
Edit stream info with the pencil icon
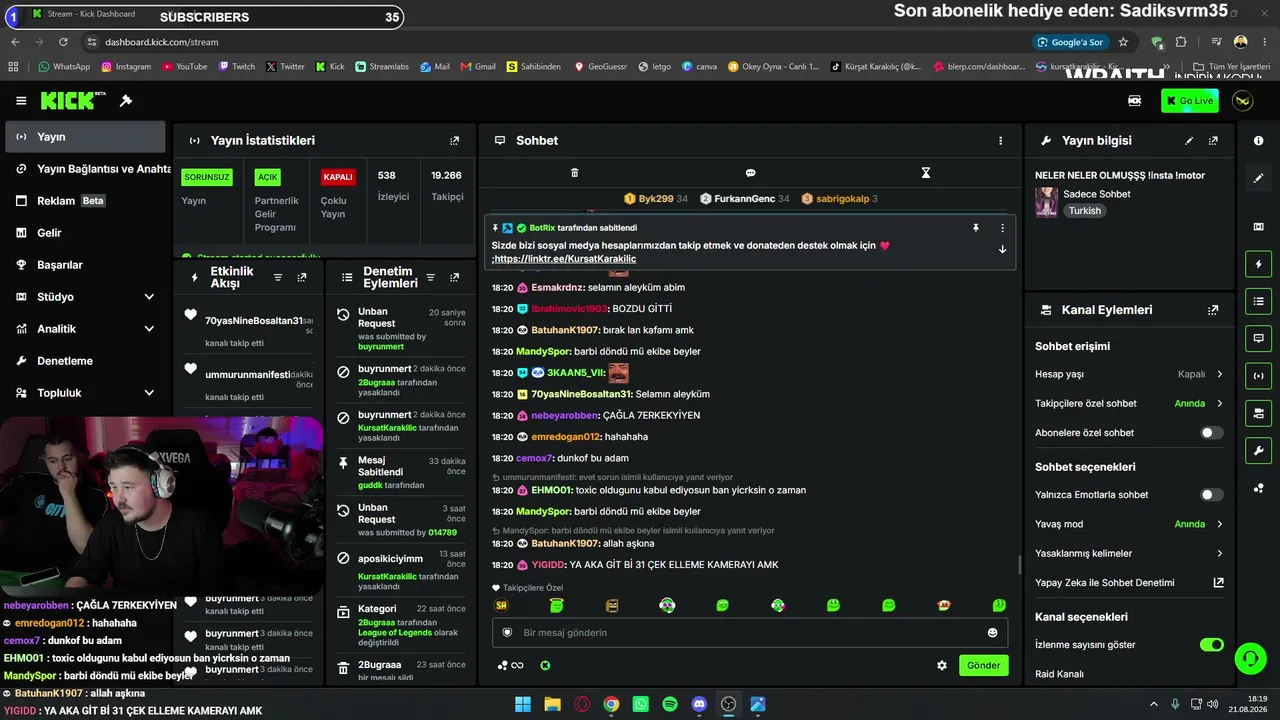(x=1189, y=141)
